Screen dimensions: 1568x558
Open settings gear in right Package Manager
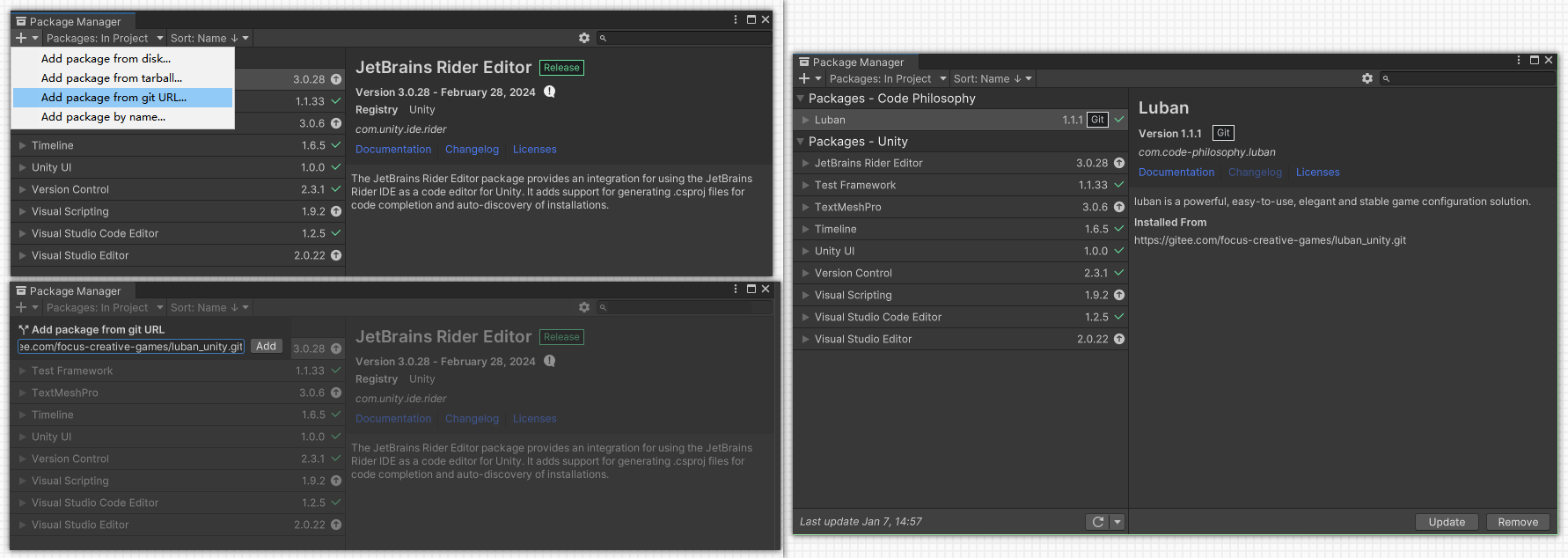point(1367,78)
